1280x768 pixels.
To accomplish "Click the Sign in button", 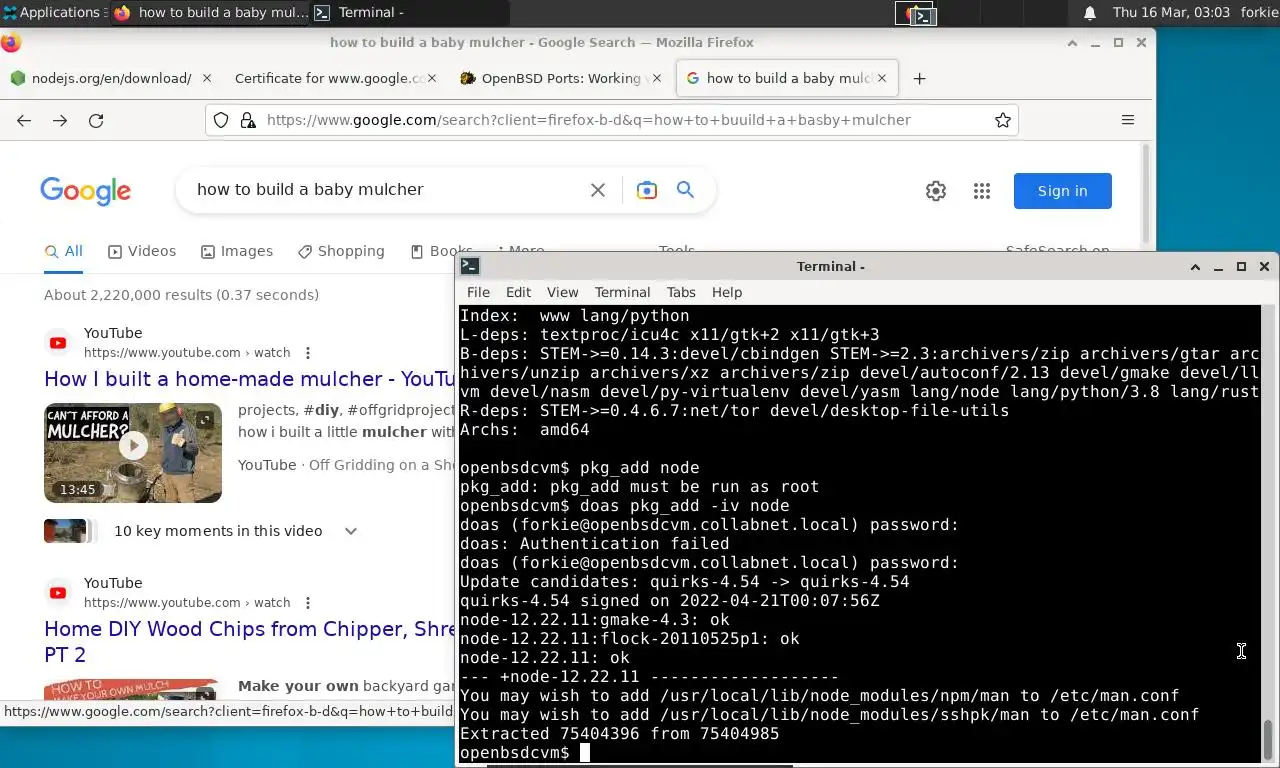I will click(x=1062, y=191).
